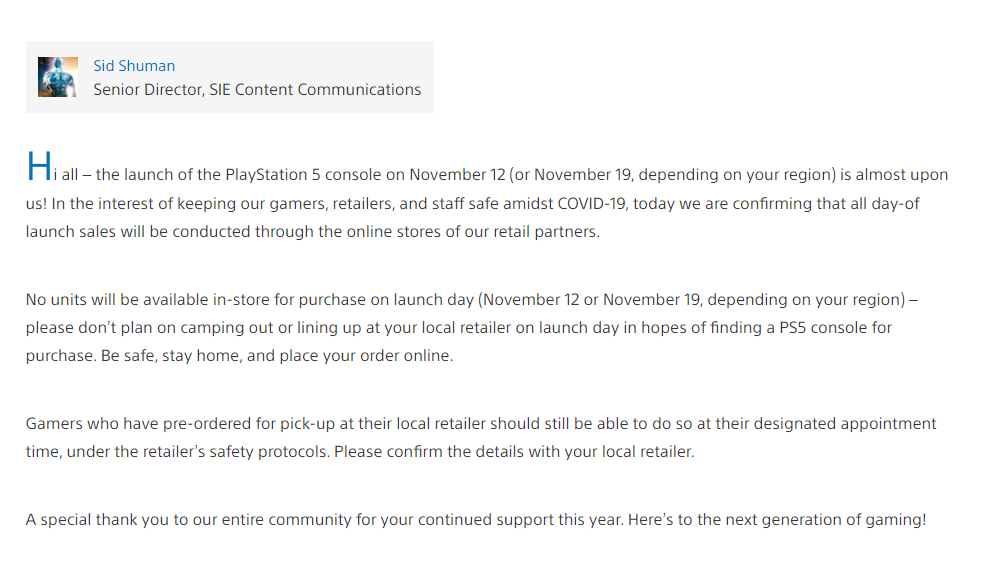Click the phrase "No units will be available"

(x=117, y=300)
